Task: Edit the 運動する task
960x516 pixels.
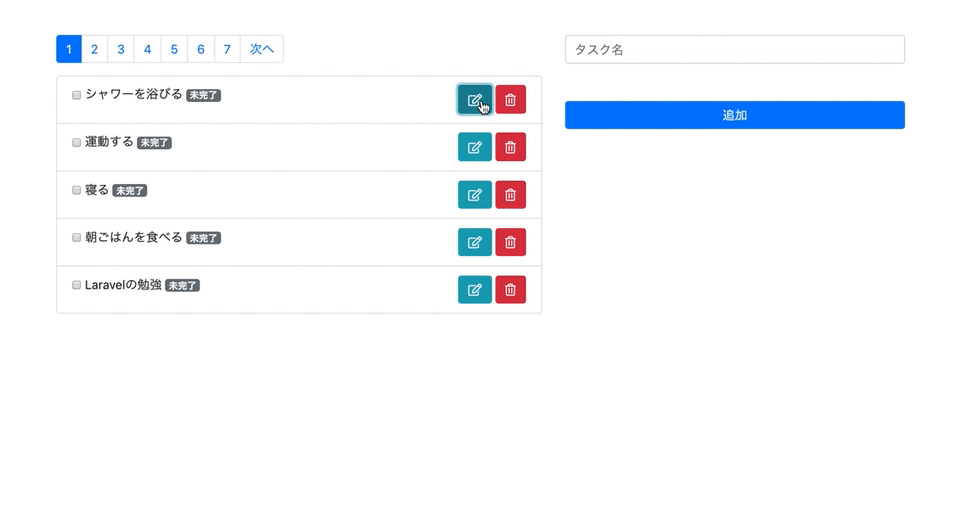Action: (x=474, y=147)
